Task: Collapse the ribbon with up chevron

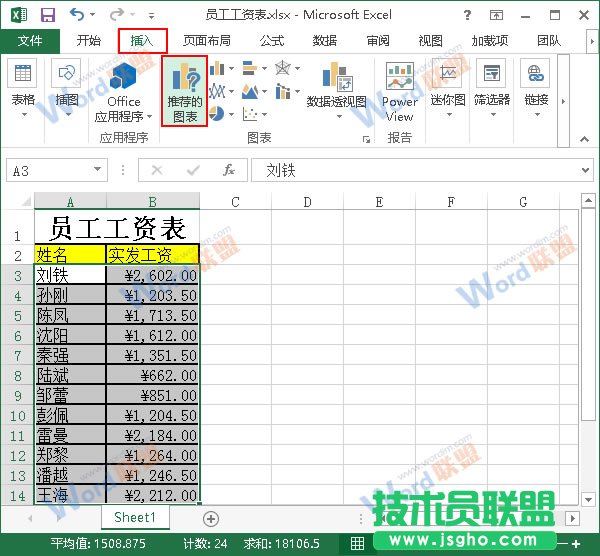Action: [584, 139]
